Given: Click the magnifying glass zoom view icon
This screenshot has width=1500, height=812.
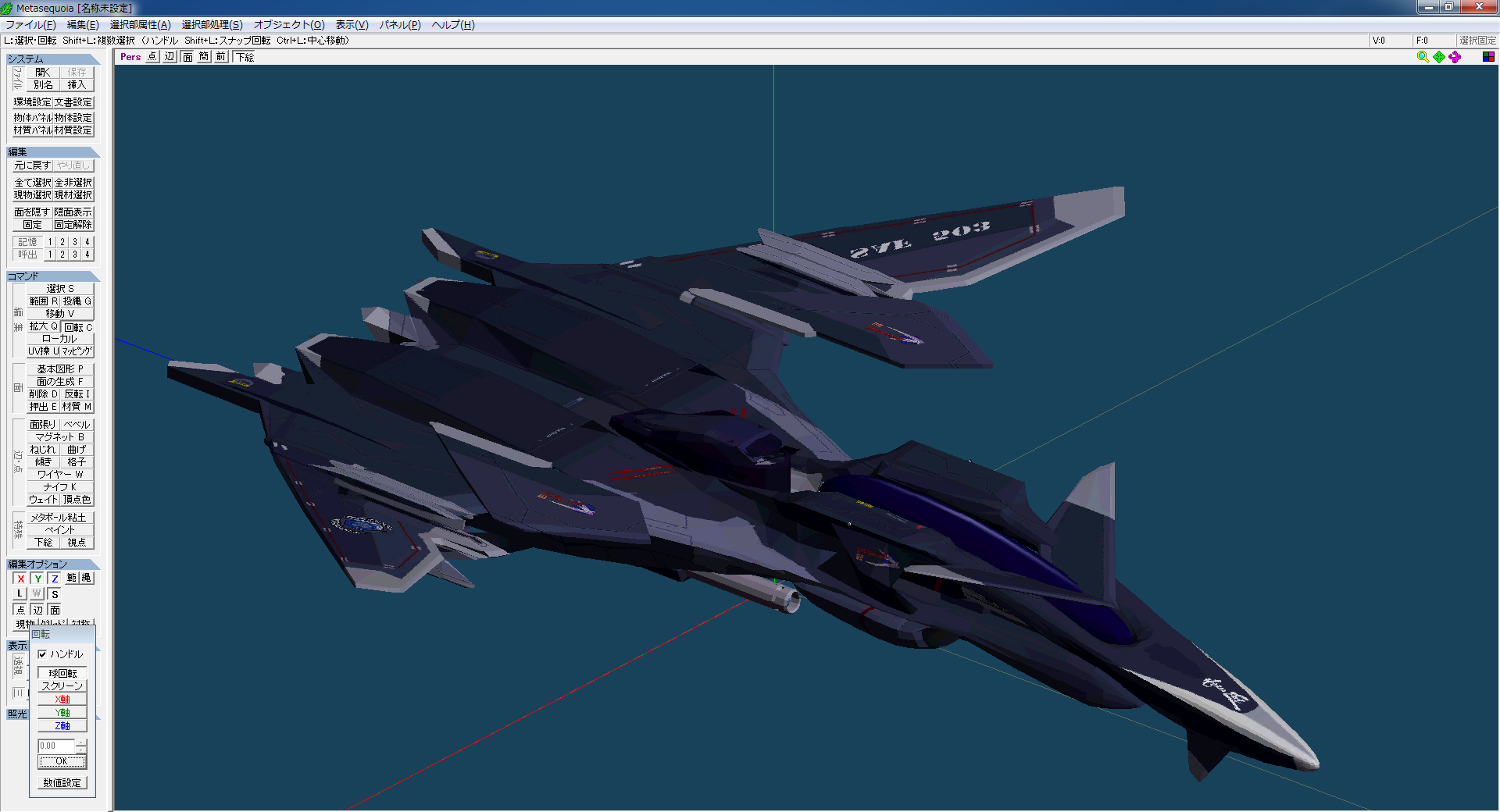Looking at the screenshot, I should click(1423, 57).
